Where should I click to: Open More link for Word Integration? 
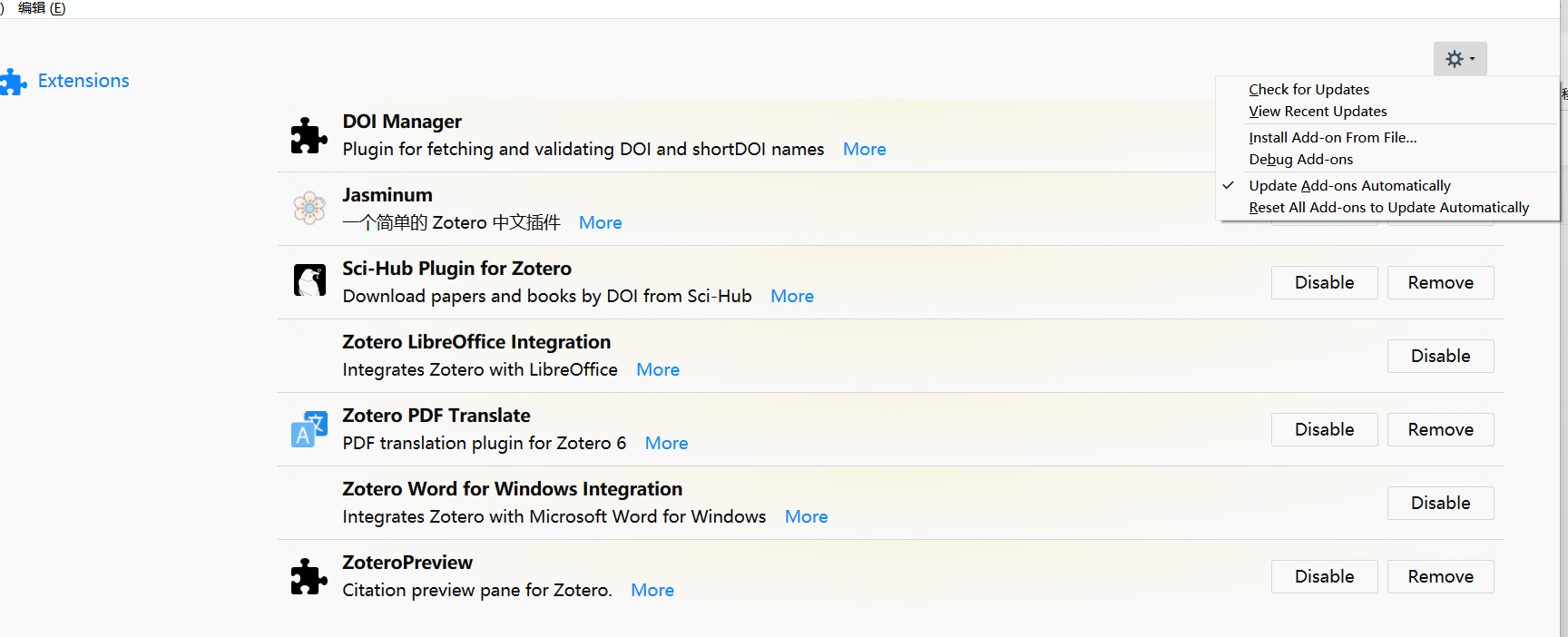(x=807, y=516)
